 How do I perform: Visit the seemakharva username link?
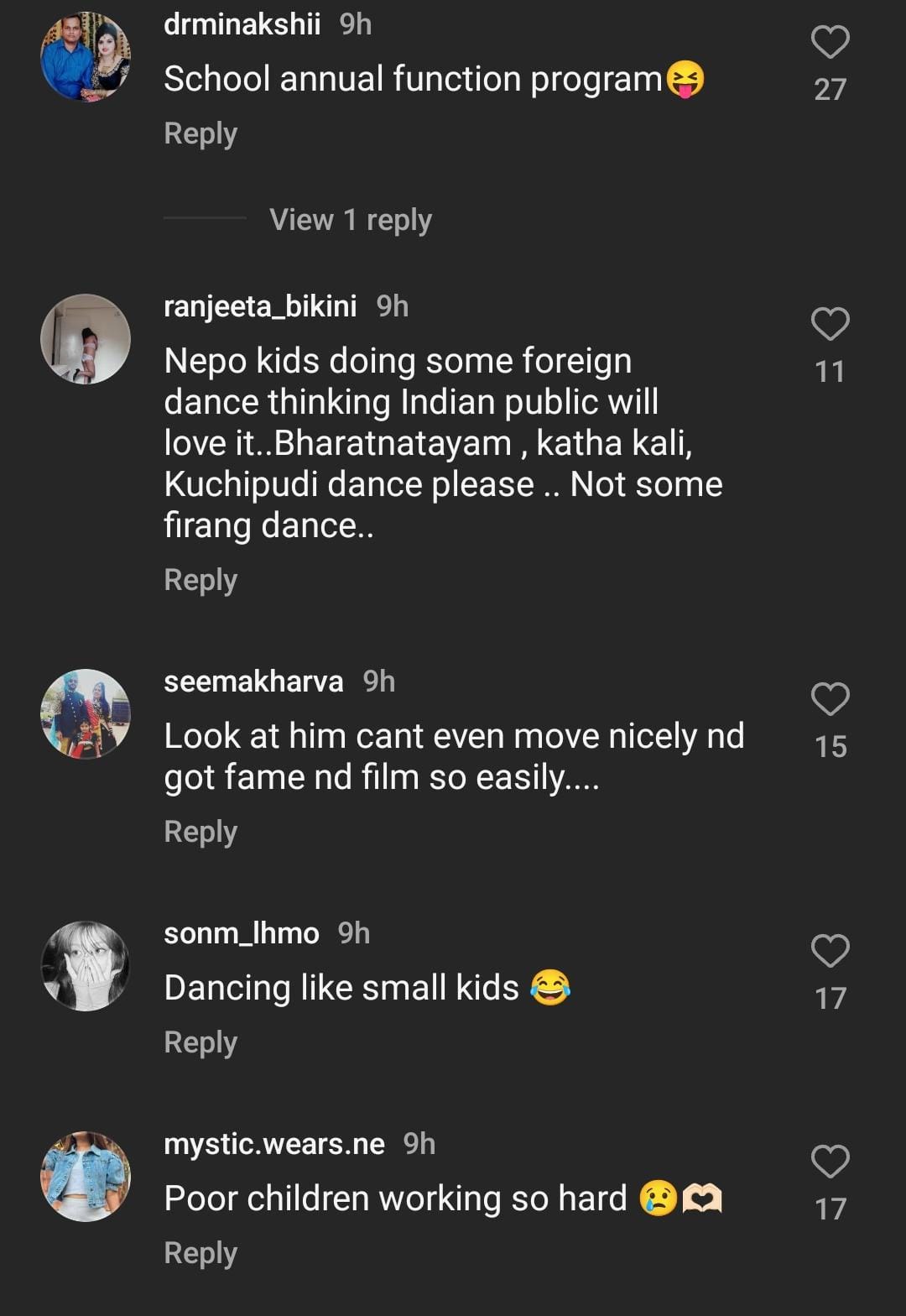pos(253,681)
